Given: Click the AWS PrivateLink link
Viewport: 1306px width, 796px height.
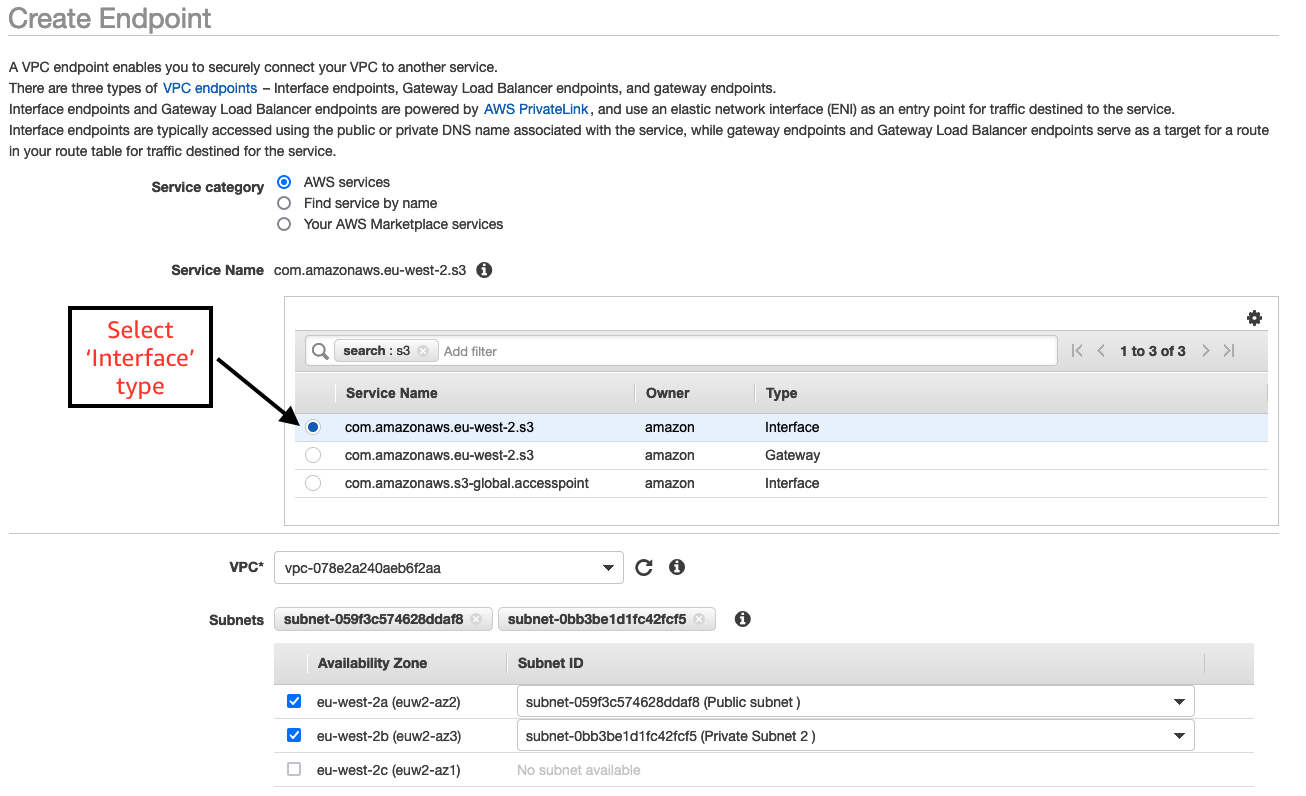Looking at the screenshot, I should [x=536, y=109].
